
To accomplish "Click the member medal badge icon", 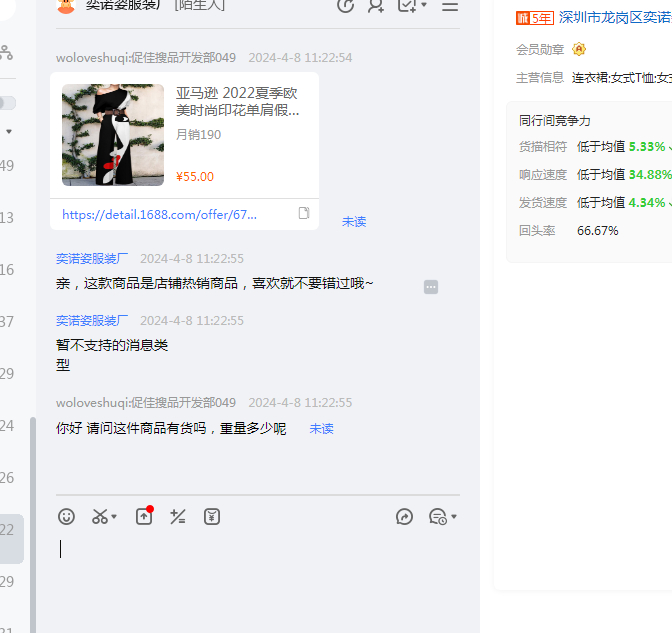I will tap(579, 49).
